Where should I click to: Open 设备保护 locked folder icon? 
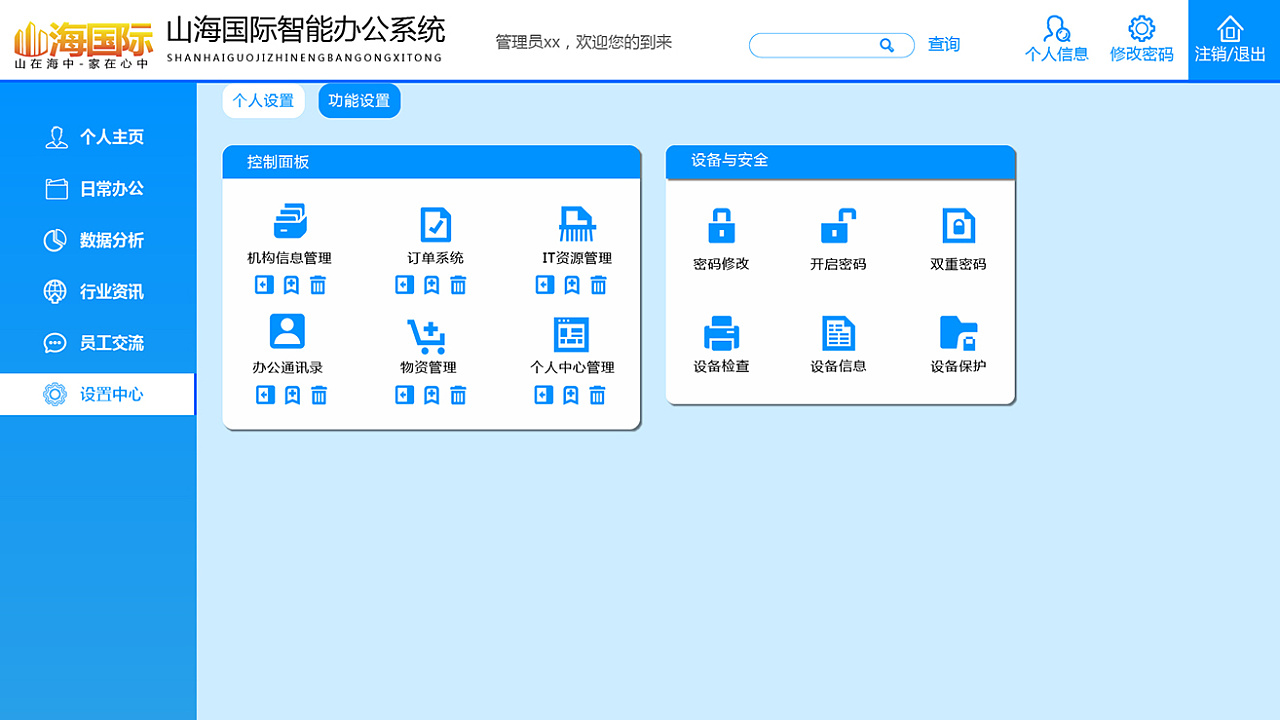coord(958,333)
